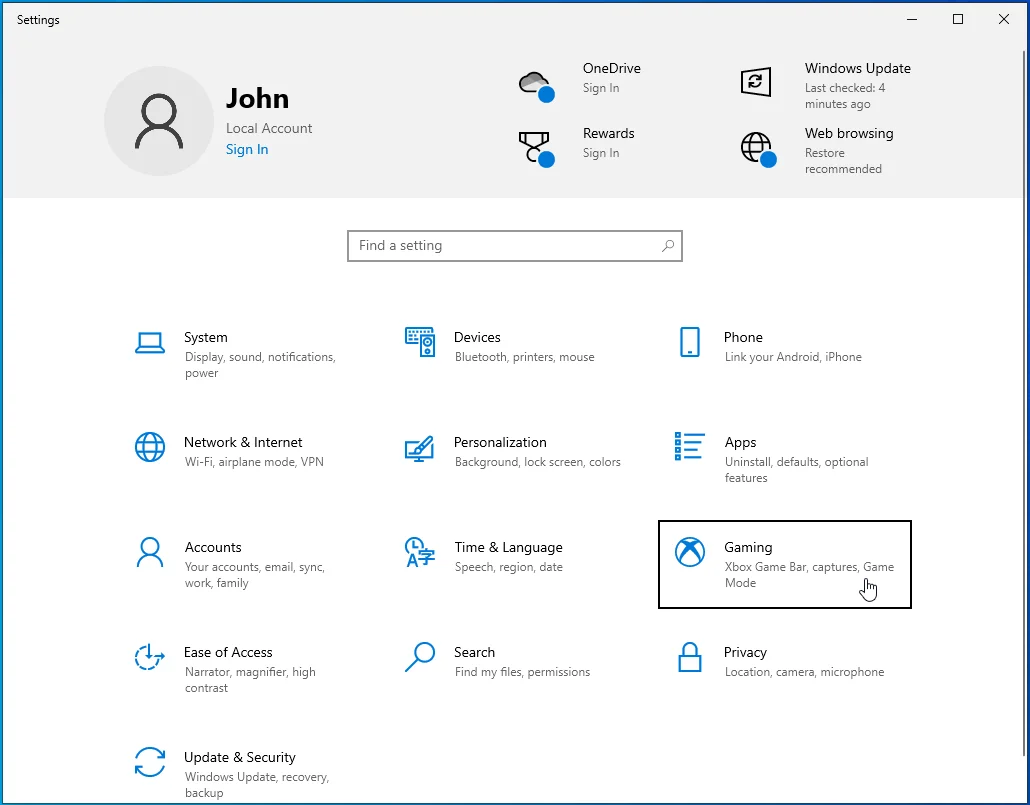Click 'Restore recommended' text
The image size is (1030, 805).
pyautogui.click(x=843, y=161)
